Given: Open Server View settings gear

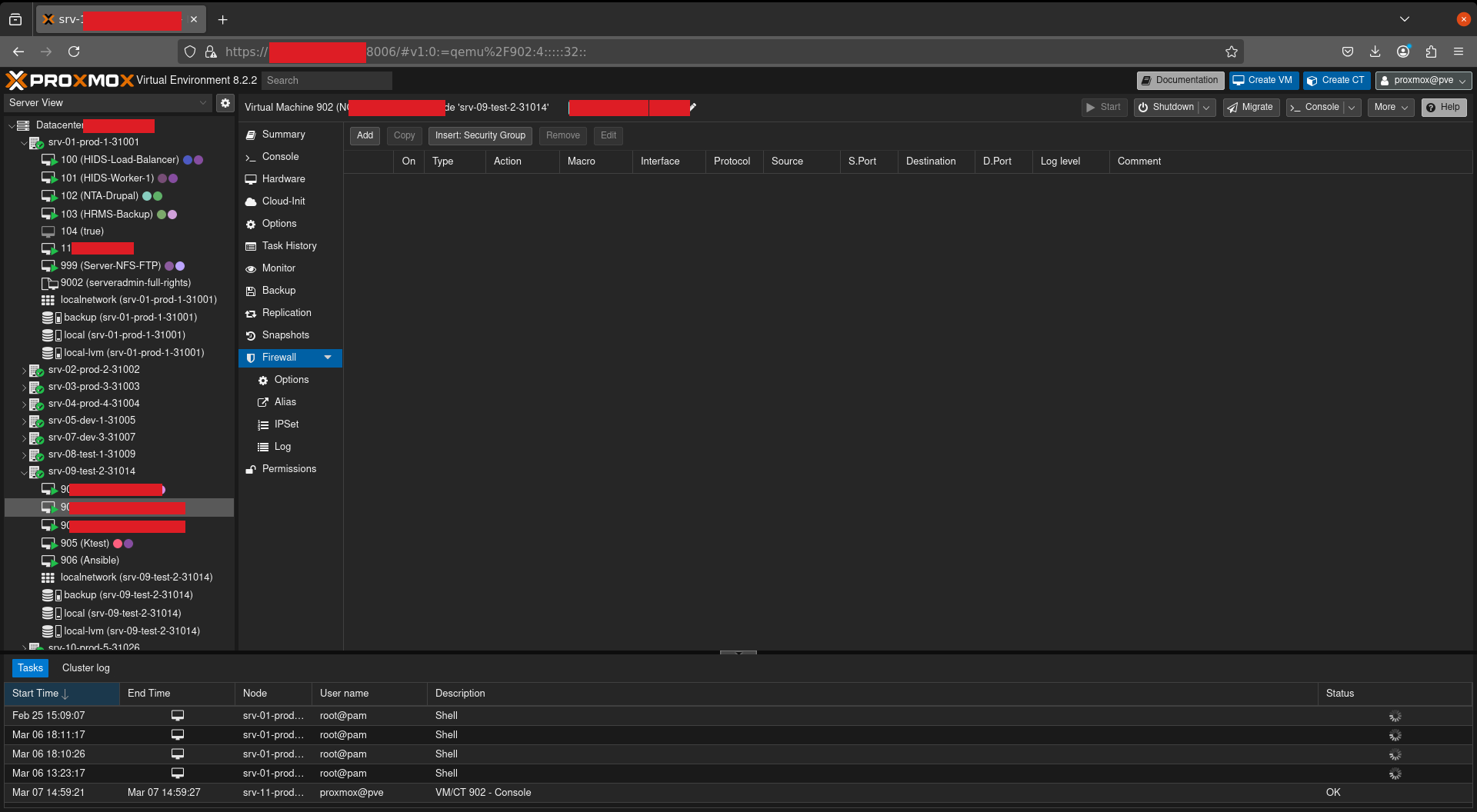Looking at the screenshot, I should pyautogui.click(x=225, y=103).
